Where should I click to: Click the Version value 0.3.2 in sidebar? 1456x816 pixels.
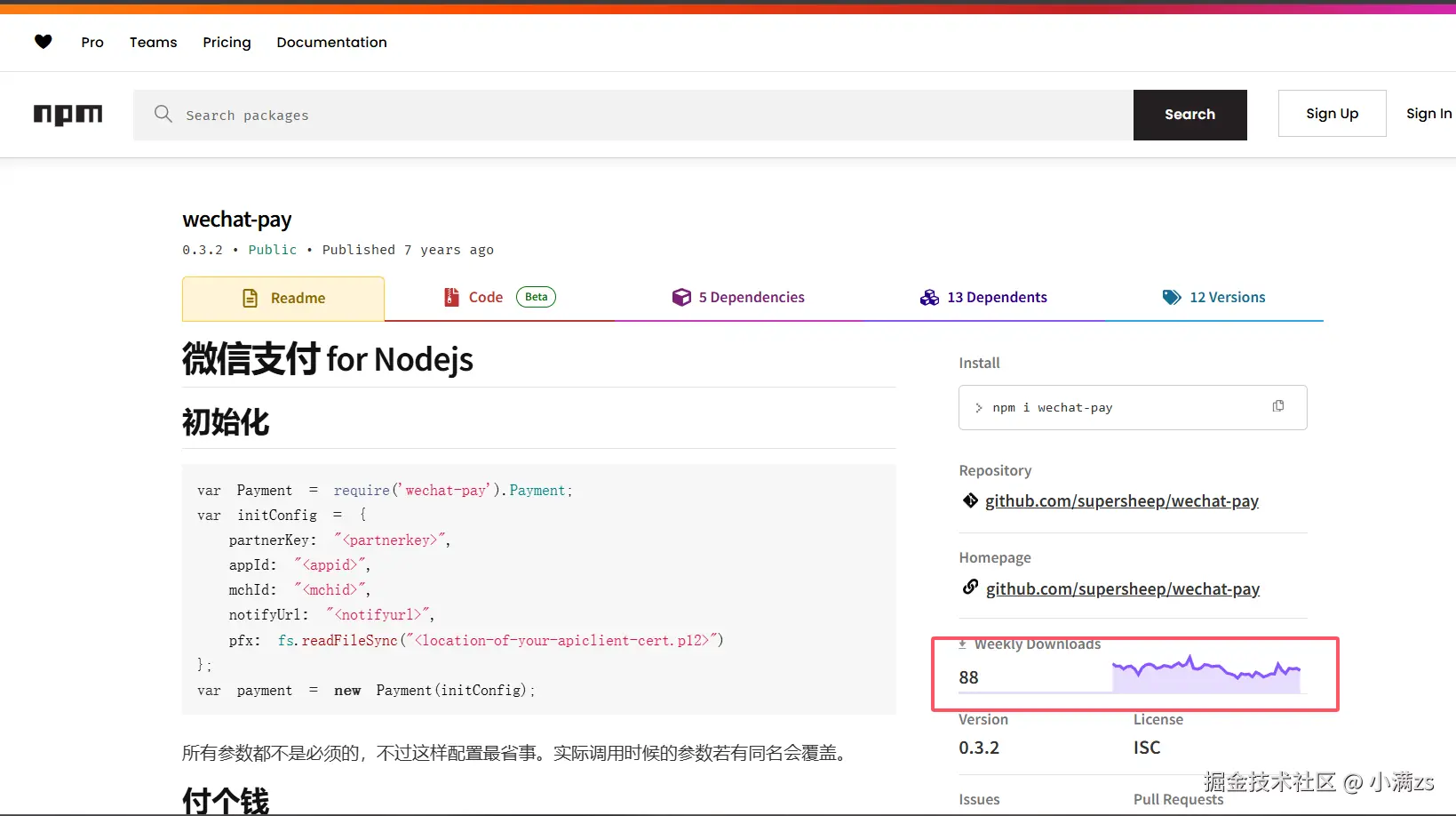tap(979, 748)
